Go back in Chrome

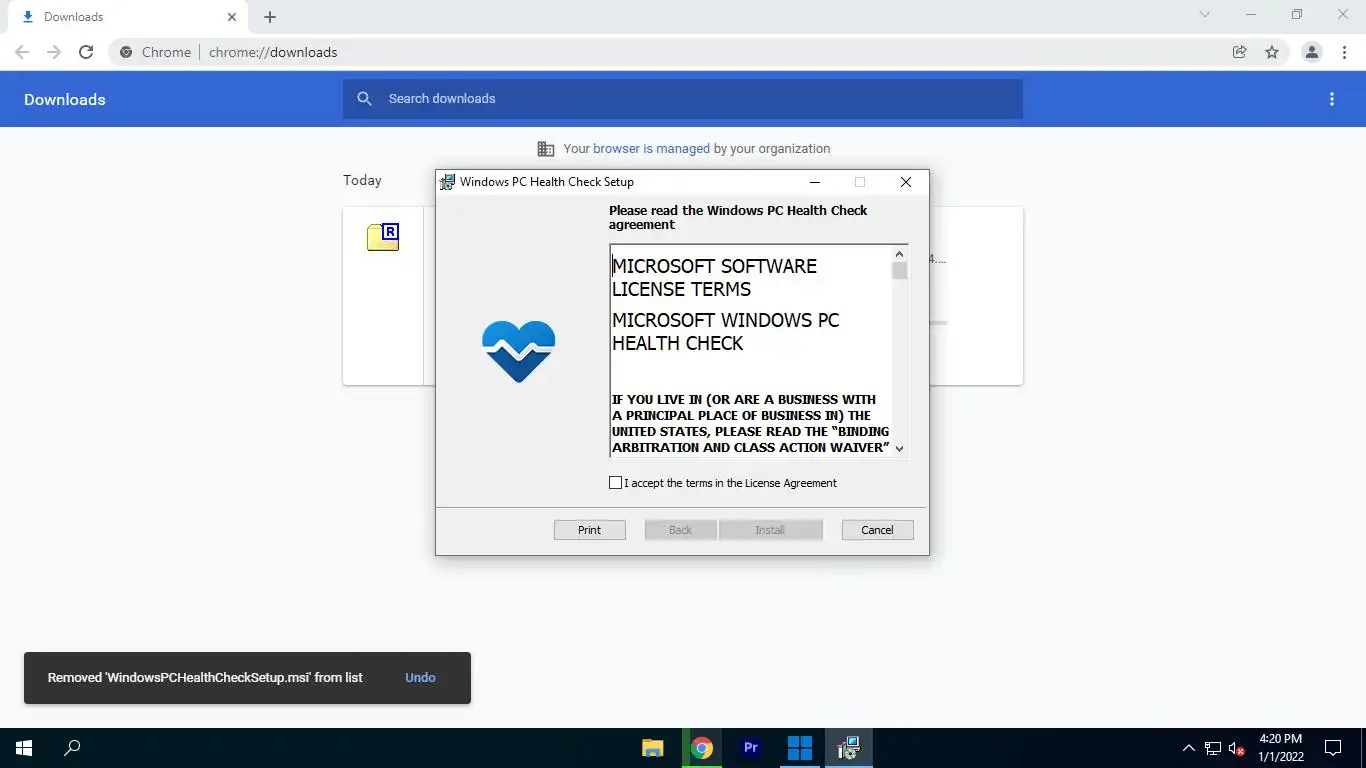22,52
